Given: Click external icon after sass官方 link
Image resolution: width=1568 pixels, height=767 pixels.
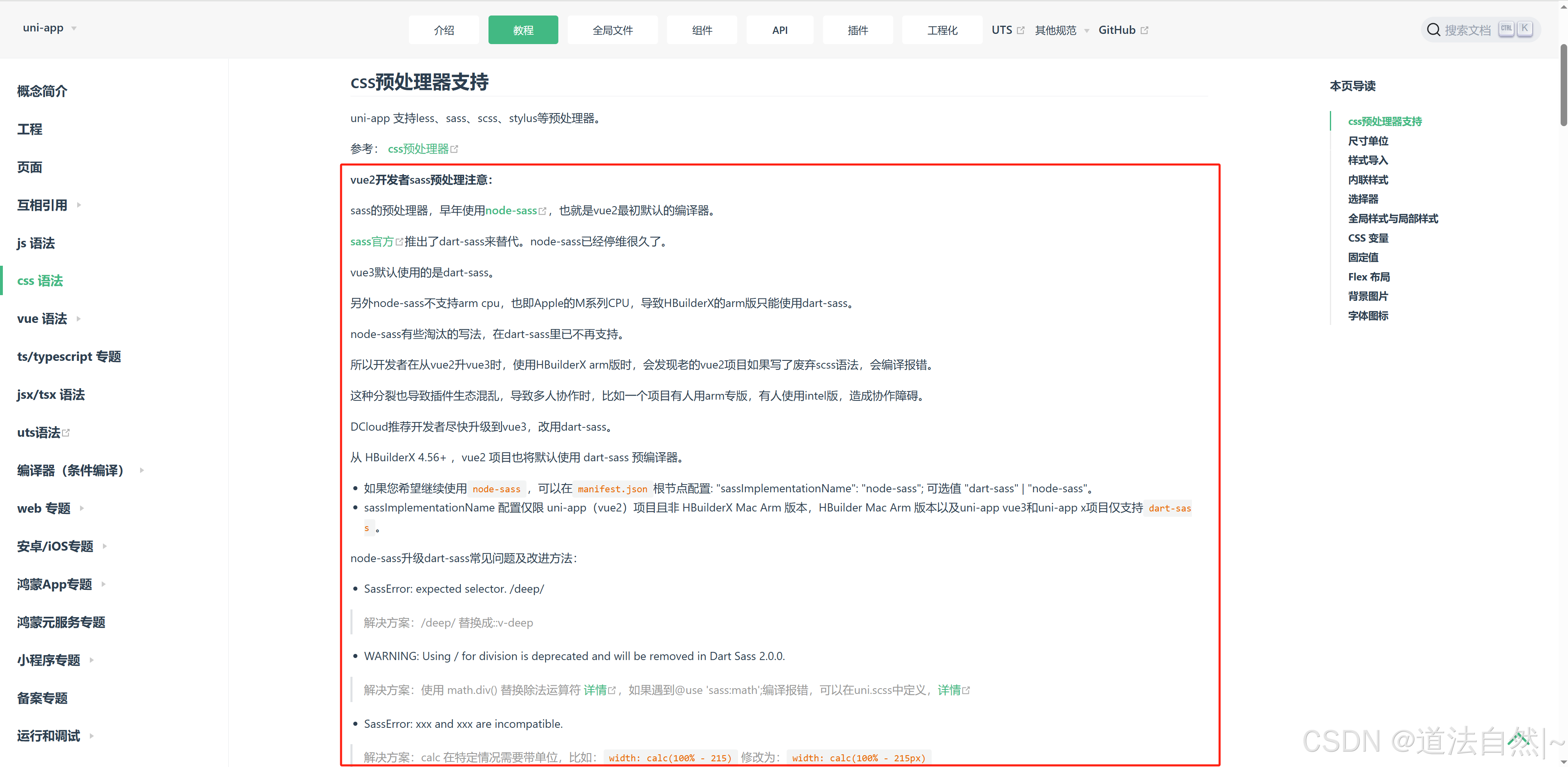Looking at the screenshot, I should point(399,242).
